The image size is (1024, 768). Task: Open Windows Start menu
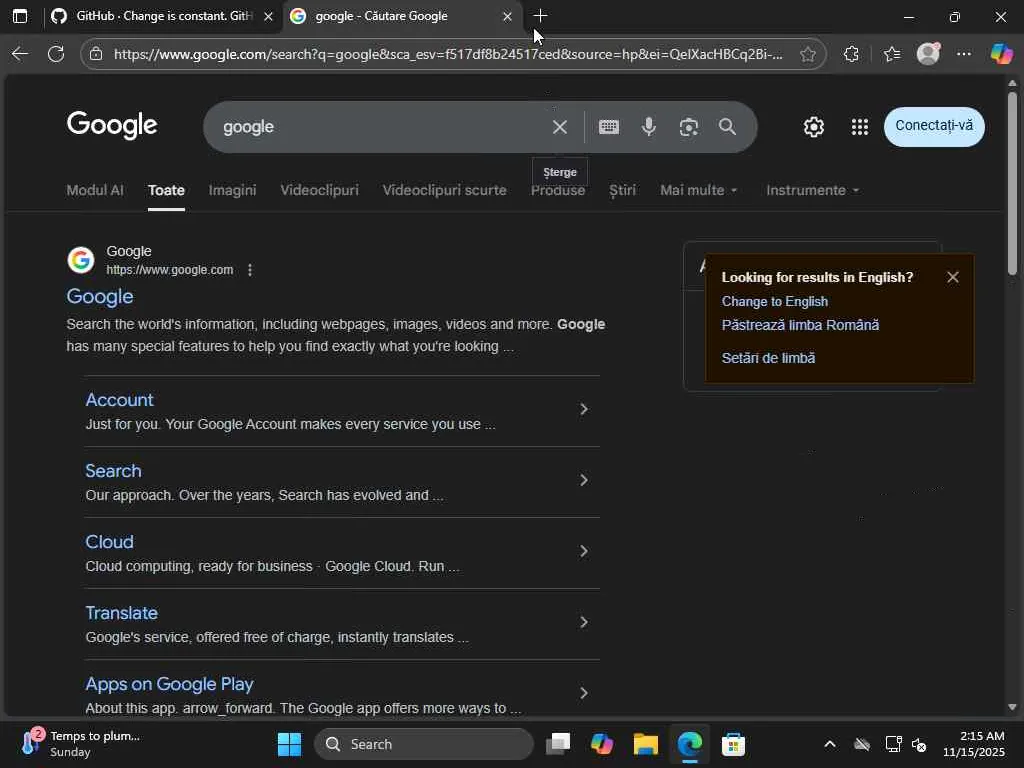[289, 744]
